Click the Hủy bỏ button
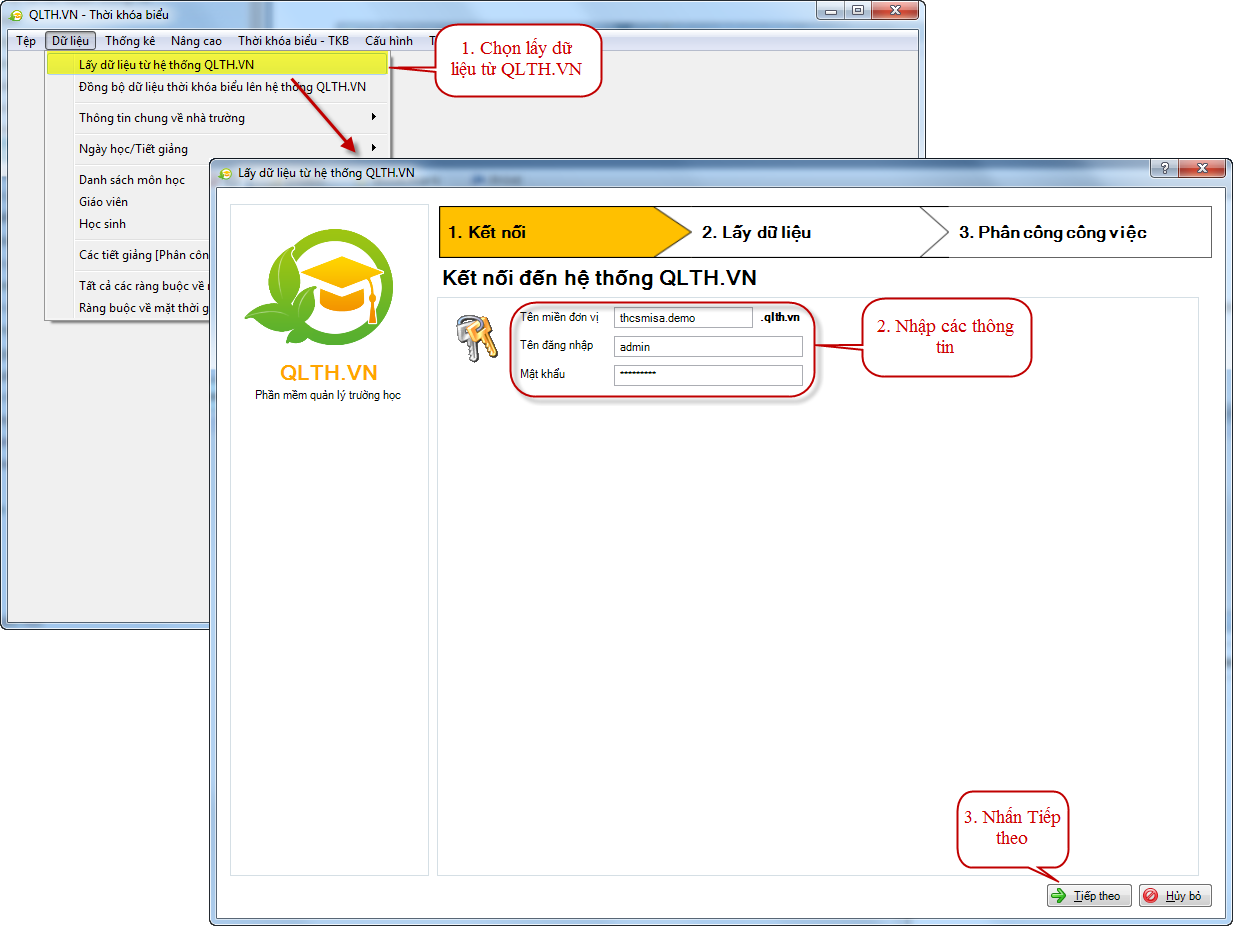The image size is (1235, 927). 1175,896
